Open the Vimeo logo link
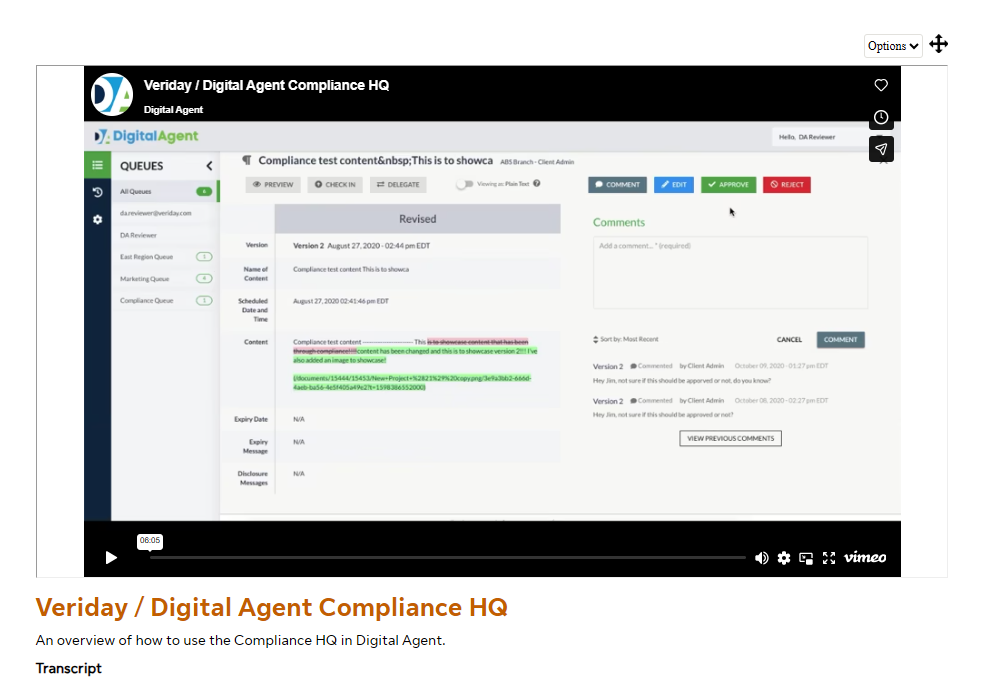This screenshot has width=985, height=696. tap(865, 557)
